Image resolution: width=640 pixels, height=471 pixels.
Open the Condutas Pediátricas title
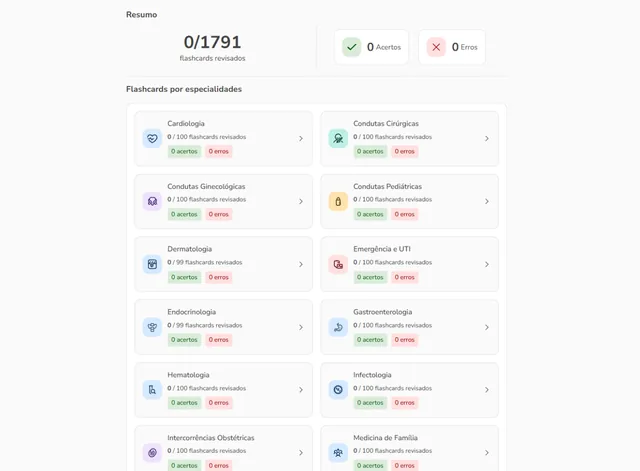387,186
